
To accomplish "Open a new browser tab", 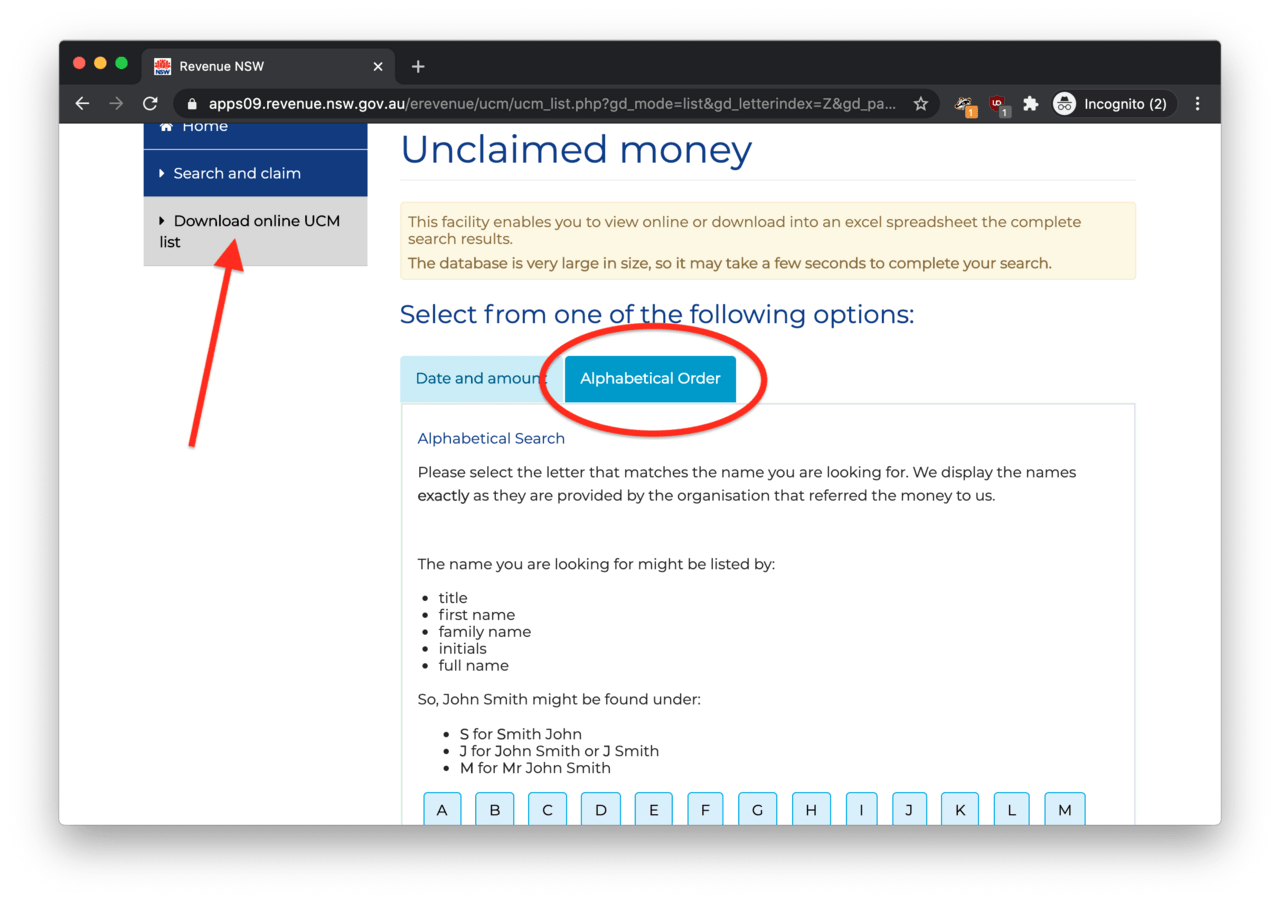I will pyautogui.click(x=418, y=67).
